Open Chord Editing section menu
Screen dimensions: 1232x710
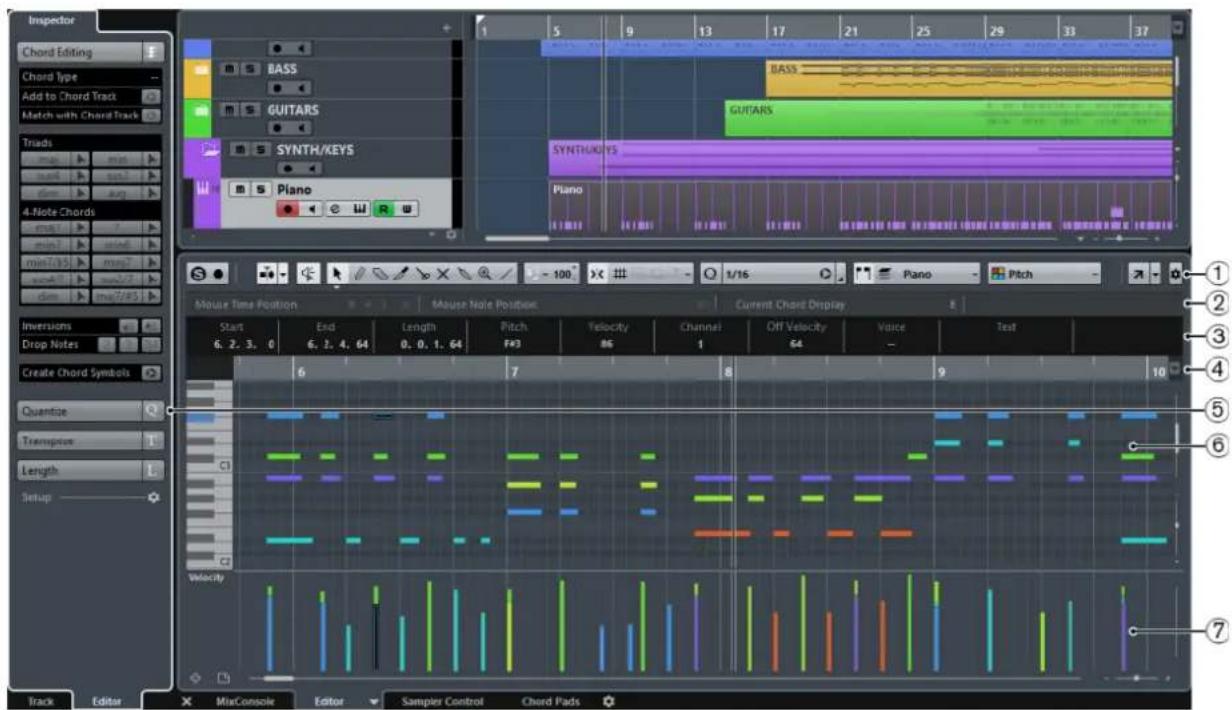153,52
